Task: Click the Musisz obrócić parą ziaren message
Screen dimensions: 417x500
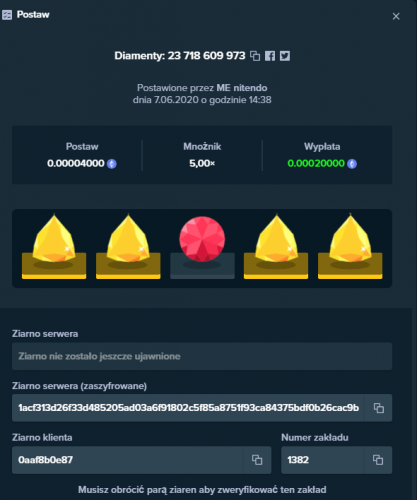Action: point(202,490)
